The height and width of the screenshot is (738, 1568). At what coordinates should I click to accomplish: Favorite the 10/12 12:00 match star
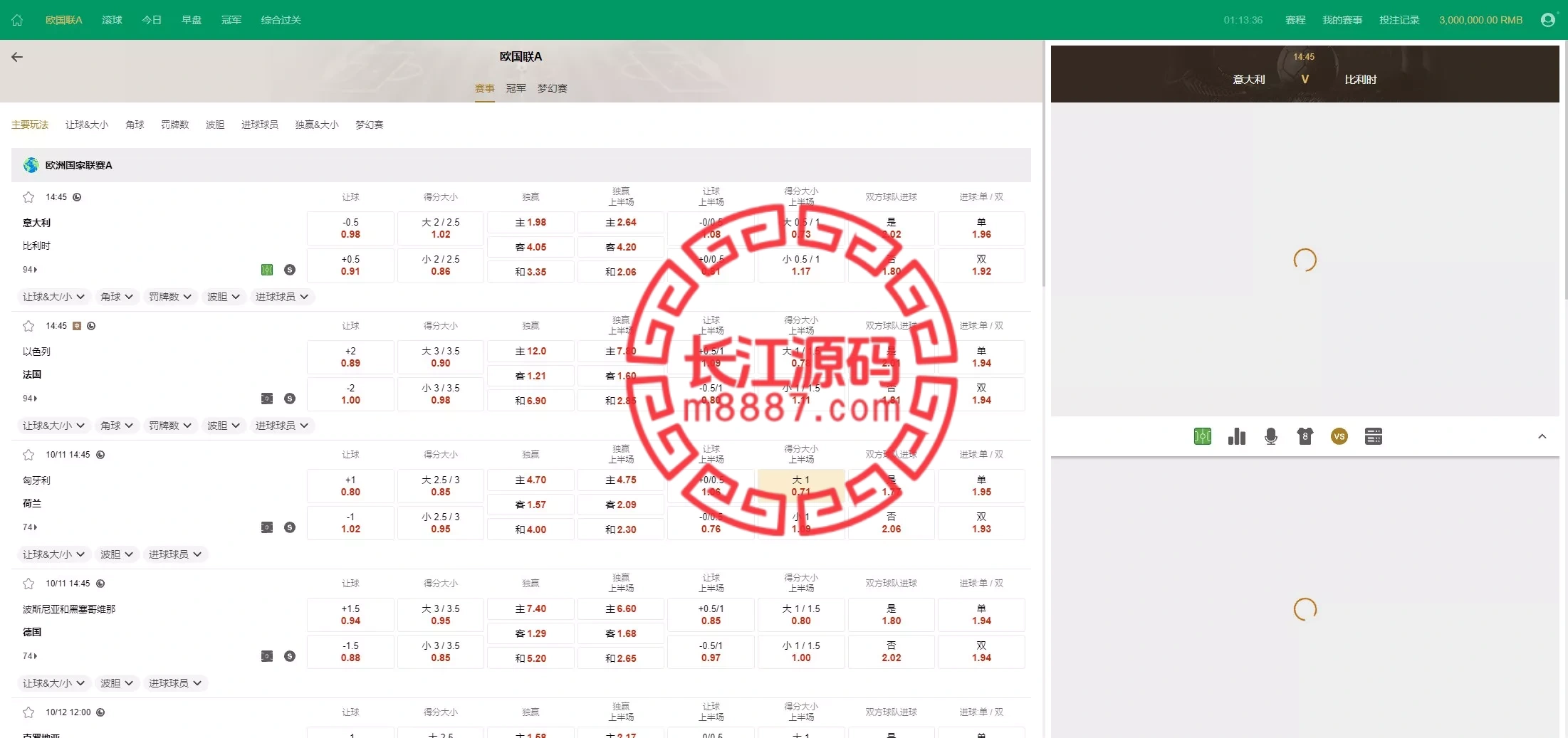pyautogui.click(x=28, y=712)
